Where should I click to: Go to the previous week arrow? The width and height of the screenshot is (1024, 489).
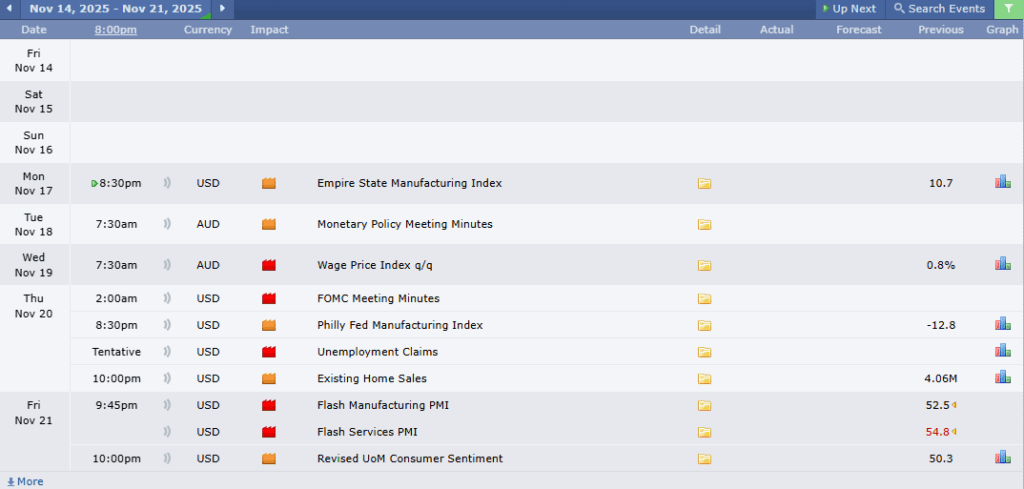(9, 9)
